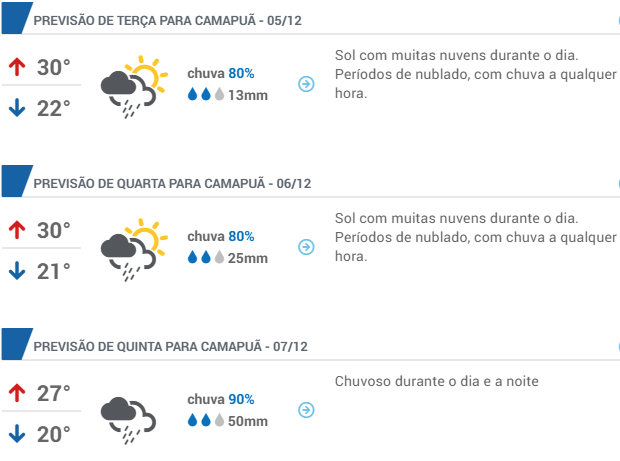Click the blue down arrow beside Tuesday's 22° minimum

click(x=16, y=108)
